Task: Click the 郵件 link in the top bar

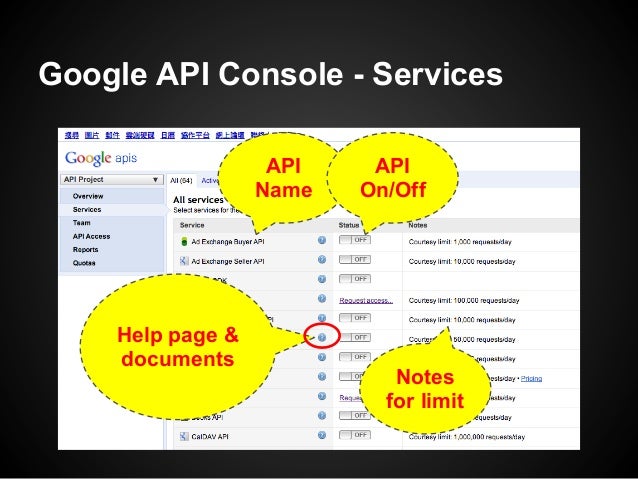Action: [112, 135]
